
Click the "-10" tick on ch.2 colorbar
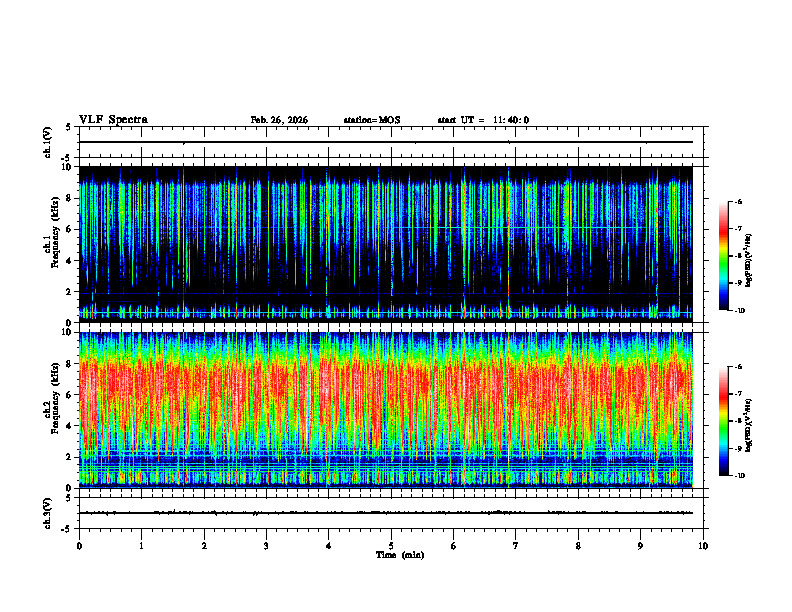[x=740, y=476]
